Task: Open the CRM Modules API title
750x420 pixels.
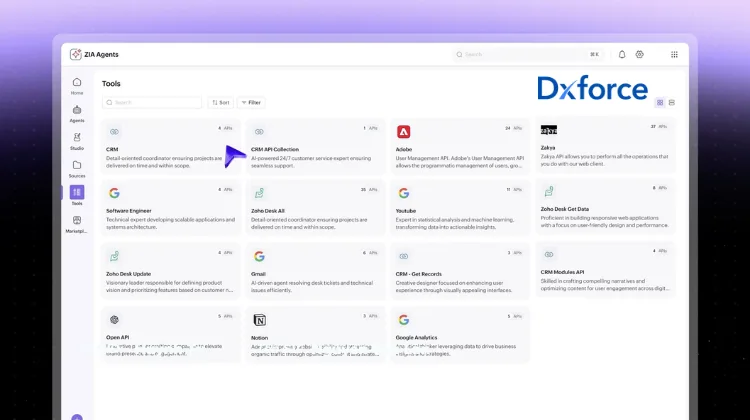Action: coord(562,272)
